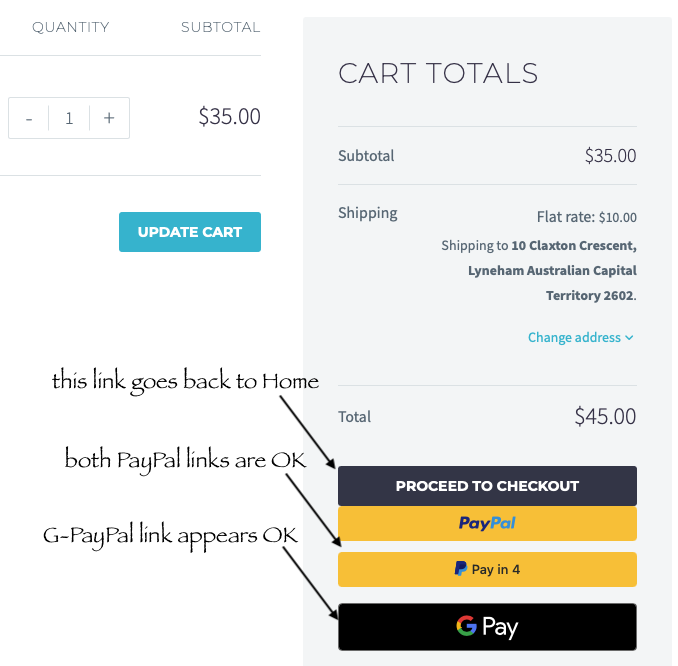Click the Google G logo icon
This screenshot has width=678, height=666.
[x=466, y=627]
